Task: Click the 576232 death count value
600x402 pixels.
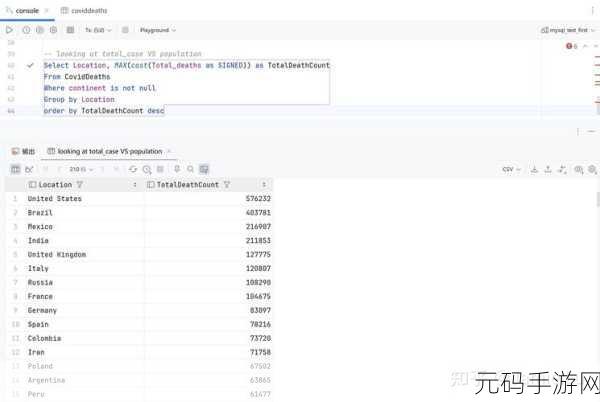Action: [x=258, y=199]
